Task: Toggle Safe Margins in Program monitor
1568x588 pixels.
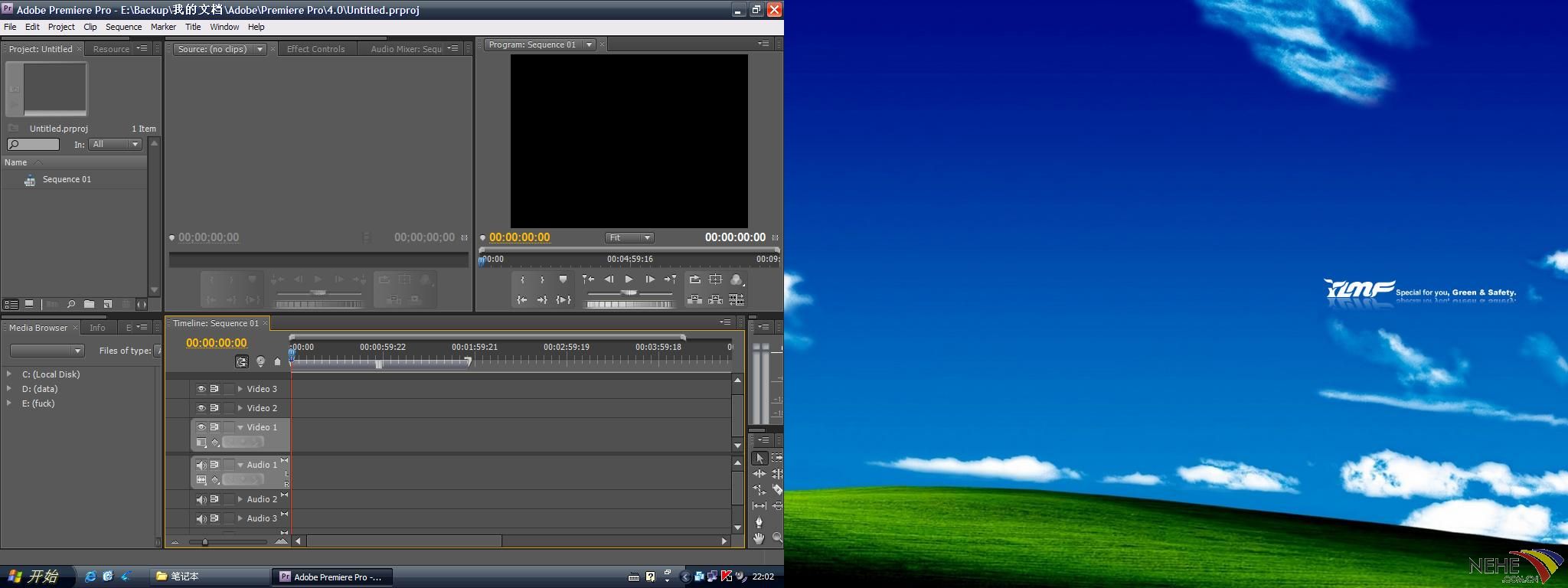Action: coord(715,279)
